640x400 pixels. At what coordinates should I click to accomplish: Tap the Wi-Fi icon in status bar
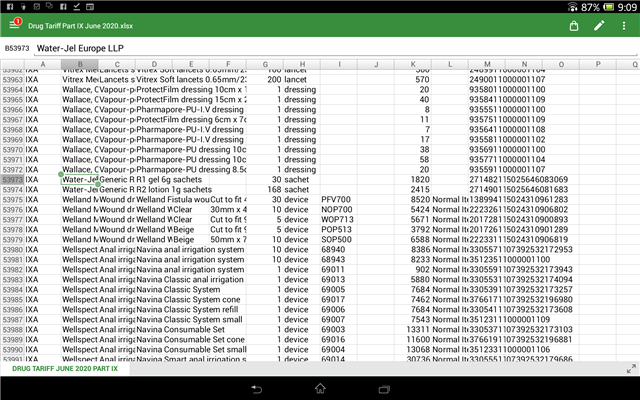point(573,7)
